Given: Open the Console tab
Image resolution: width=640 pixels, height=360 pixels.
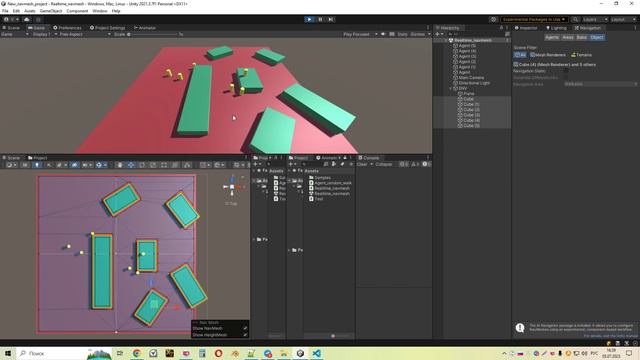Looking at the screenshot, I should tap(369, 158).
